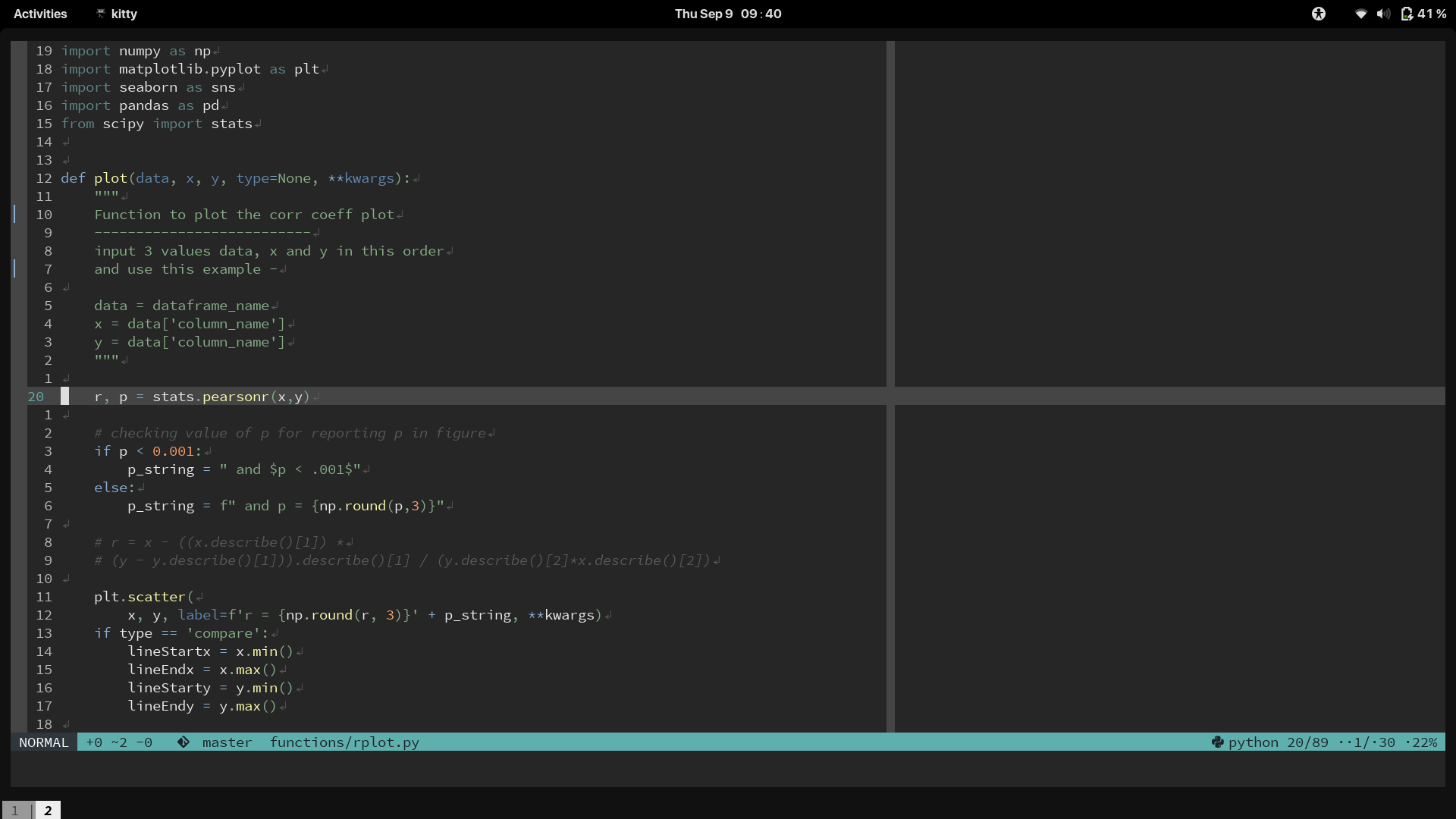Click the battery charging indicator icon
The height and width of the screenshot is (819, 1456).
1407,14
